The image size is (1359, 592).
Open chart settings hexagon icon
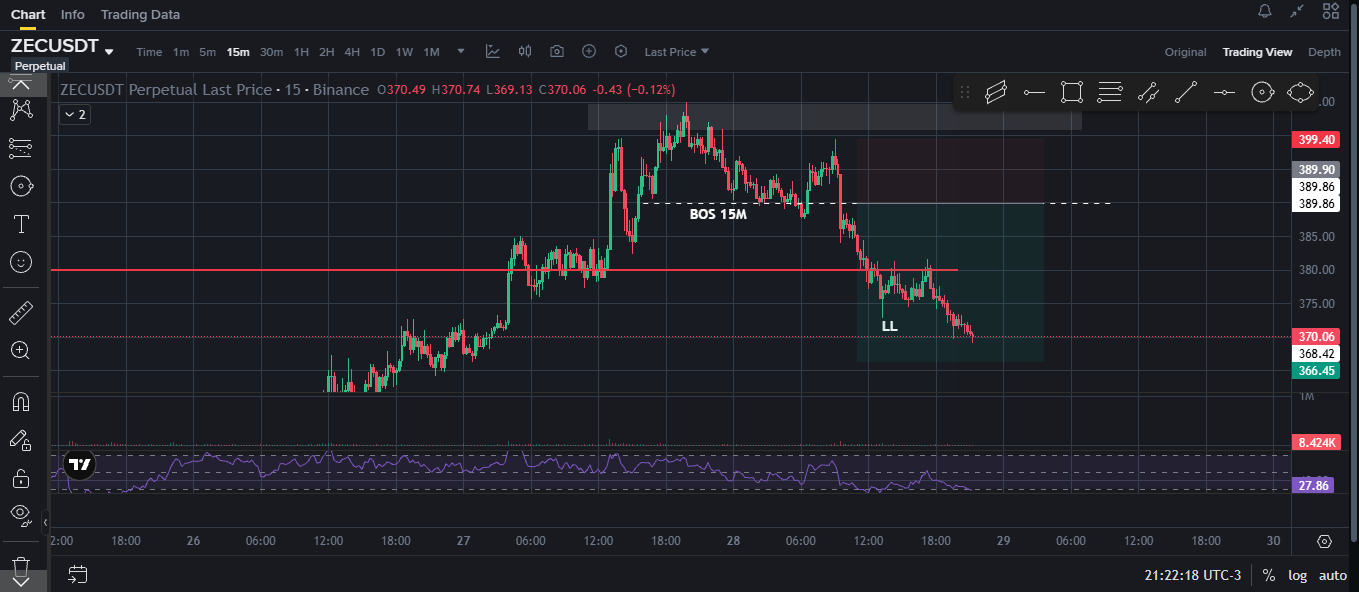point(621,51)
